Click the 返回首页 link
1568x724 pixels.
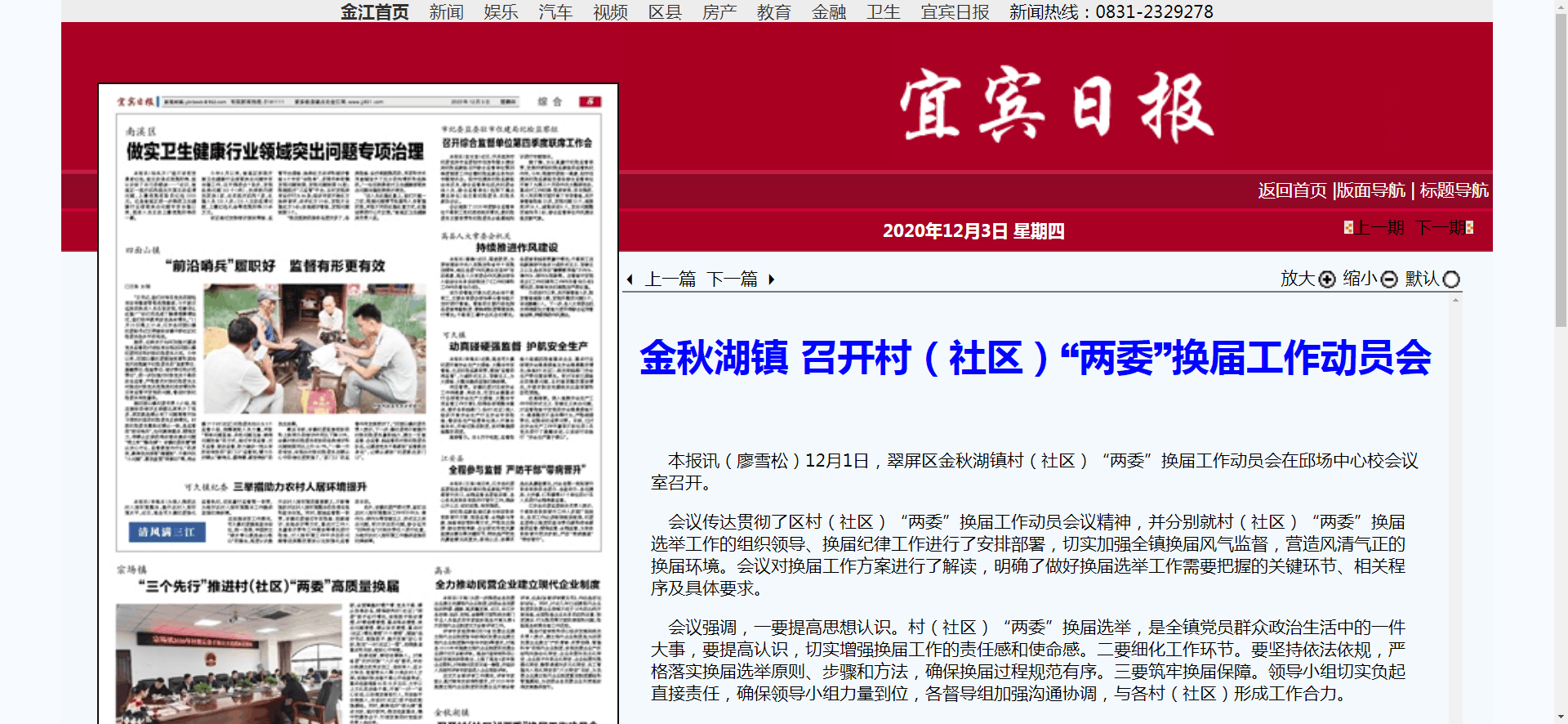coord(1292,190)
